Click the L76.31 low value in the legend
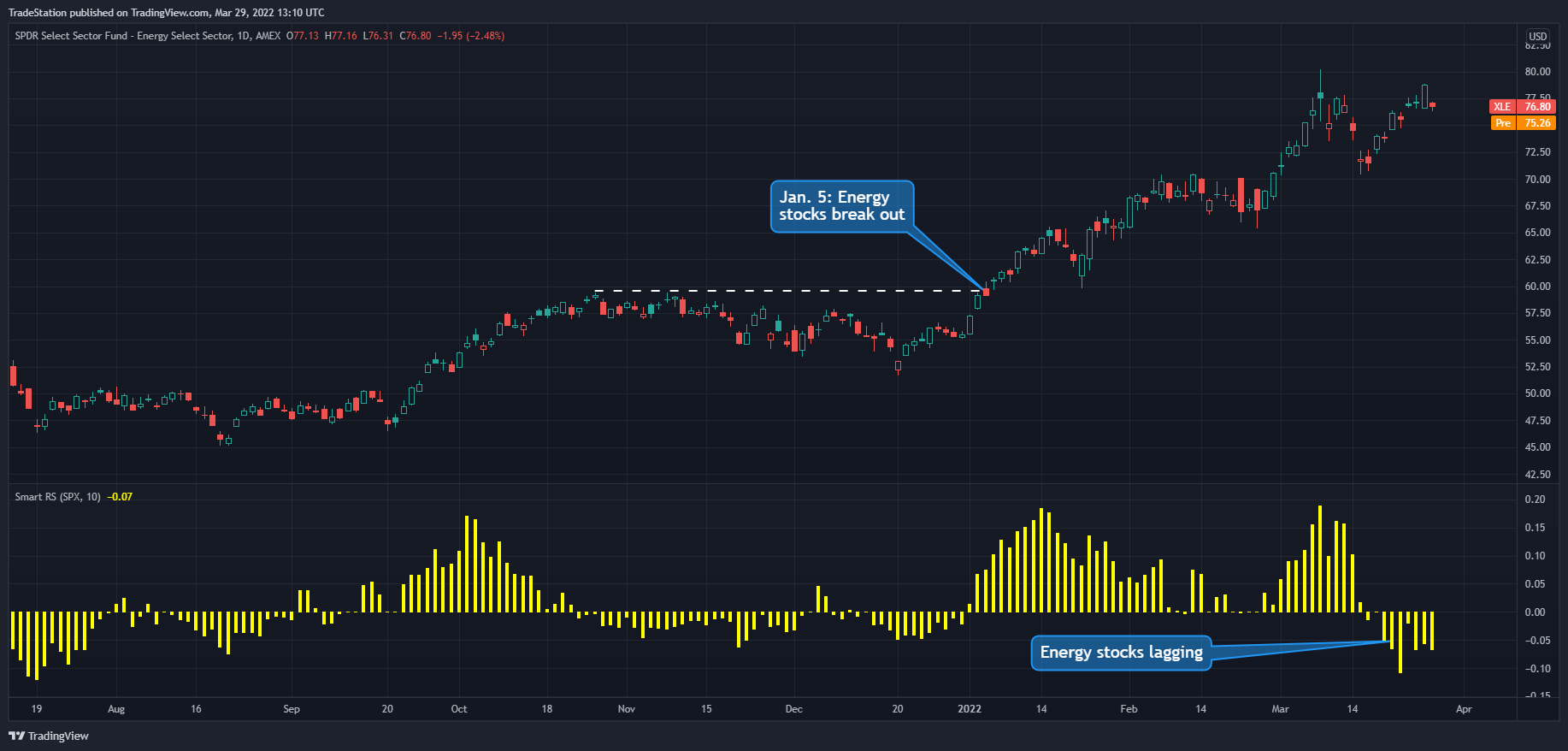 click(378, 36)
